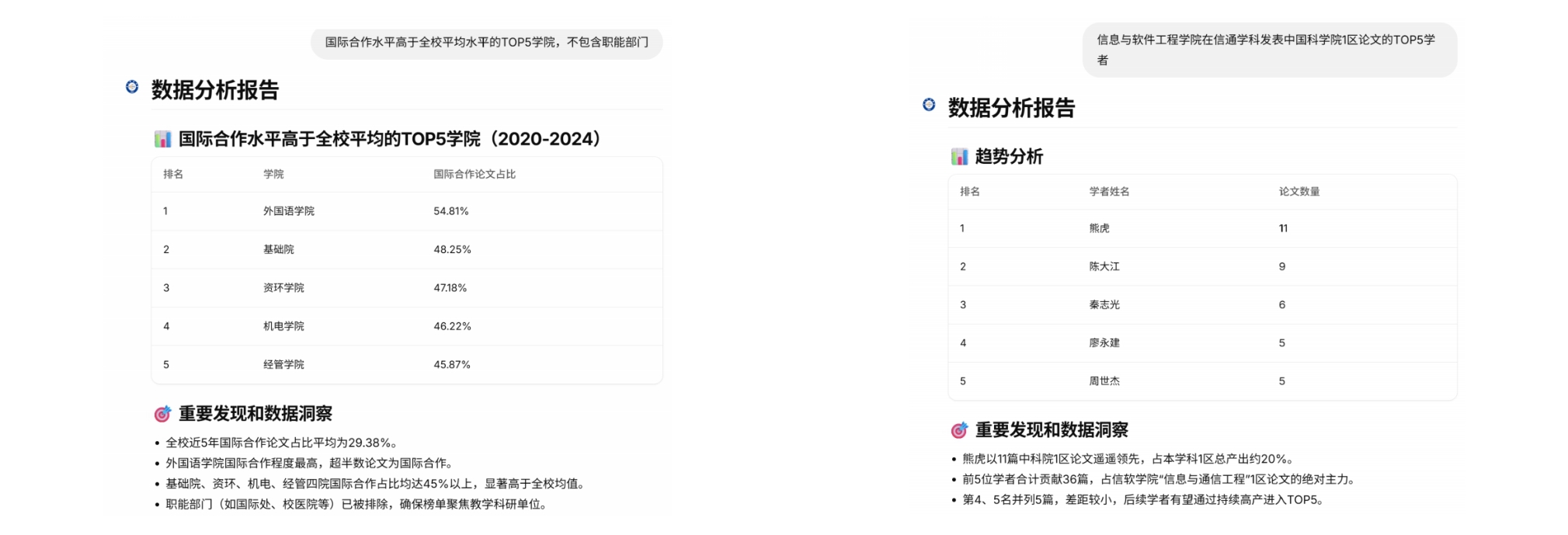Select the user message about 国际合作水平 TOP5学院

click(486, 42)
